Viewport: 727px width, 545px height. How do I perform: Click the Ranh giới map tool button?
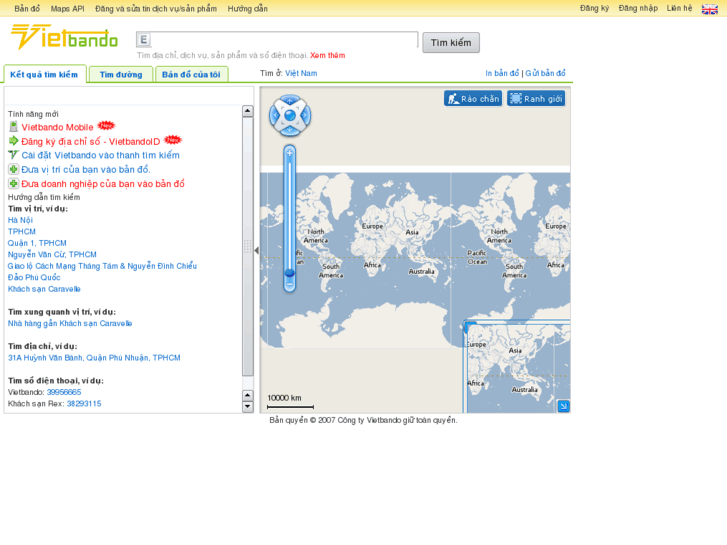(536, 98)
